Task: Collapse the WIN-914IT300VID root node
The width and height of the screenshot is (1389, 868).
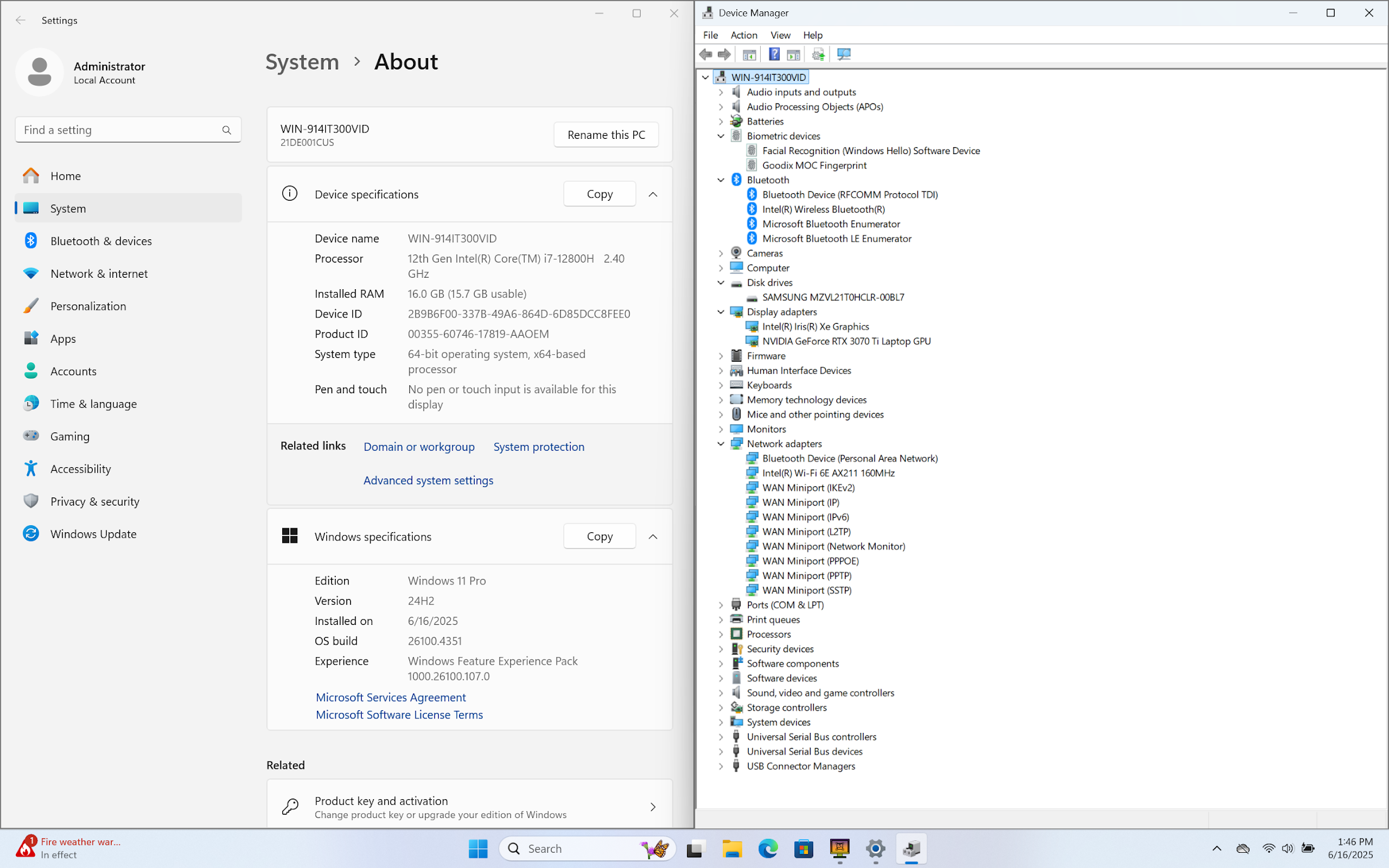Action: [705, 77]
